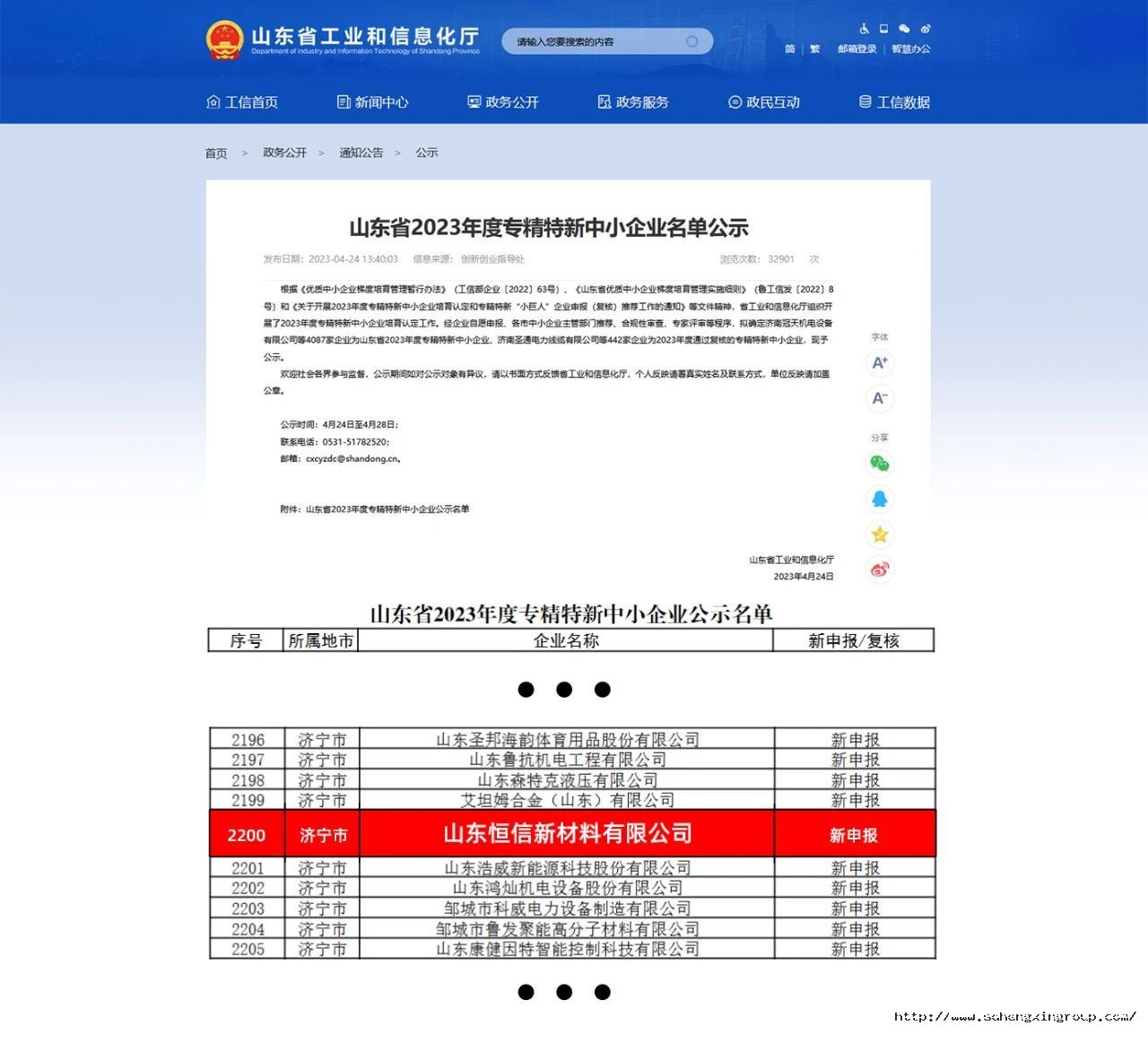Image resolution: width=1148 pixels, height=1043 pixels.
Task: Decrease font size with A- button
Action: coord(880,398)
